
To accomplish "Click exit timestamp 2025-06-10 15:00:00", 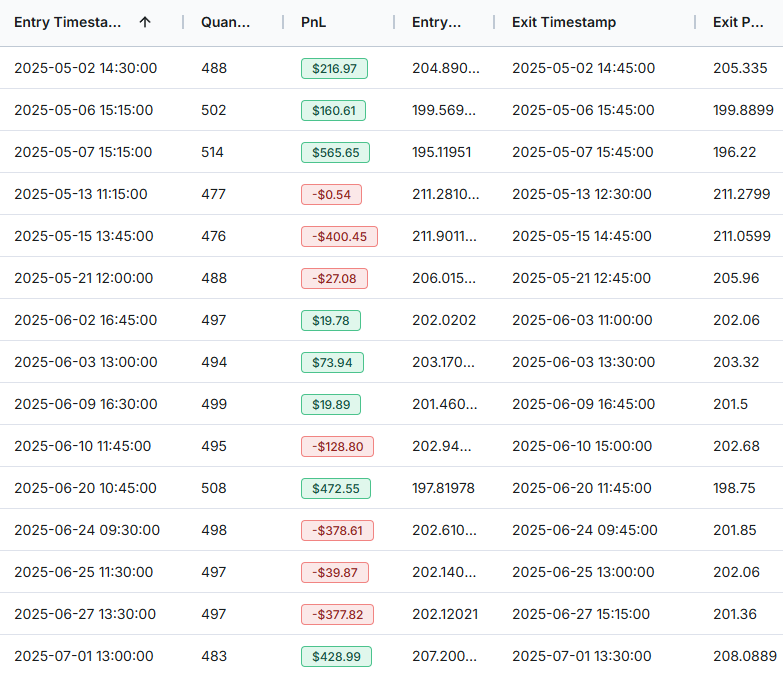I will [x=582, y=445].
